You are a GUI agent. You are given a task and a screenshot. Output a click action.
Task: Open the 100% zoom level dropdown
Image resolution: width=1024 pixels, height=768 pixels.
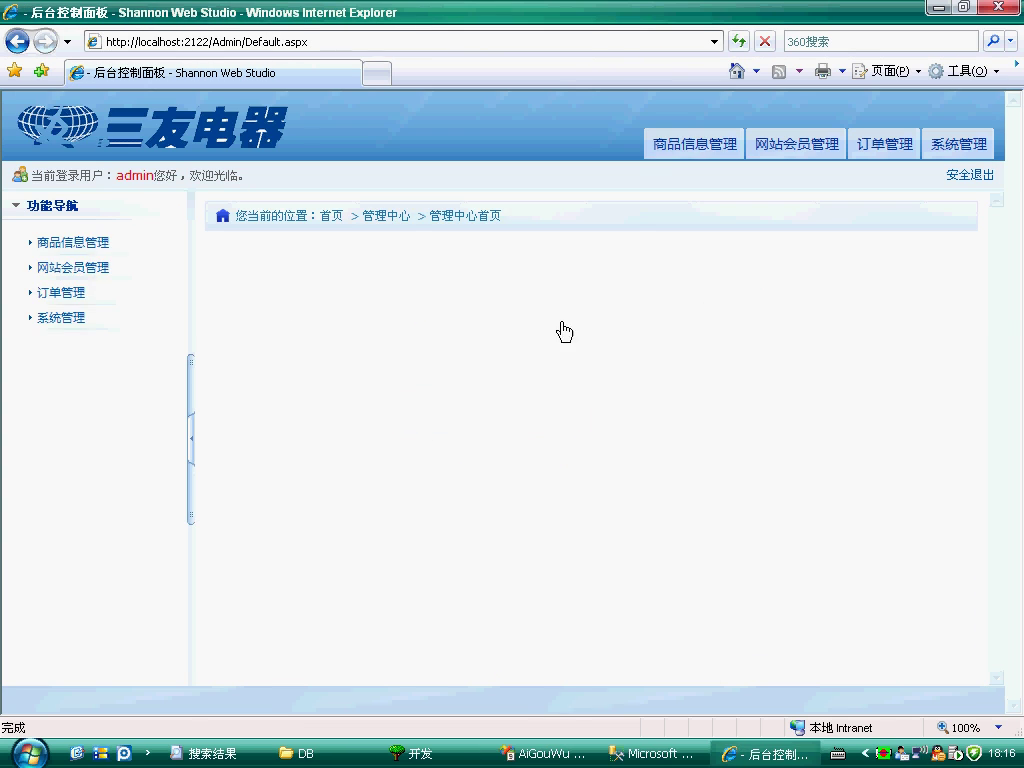(997, 728)
